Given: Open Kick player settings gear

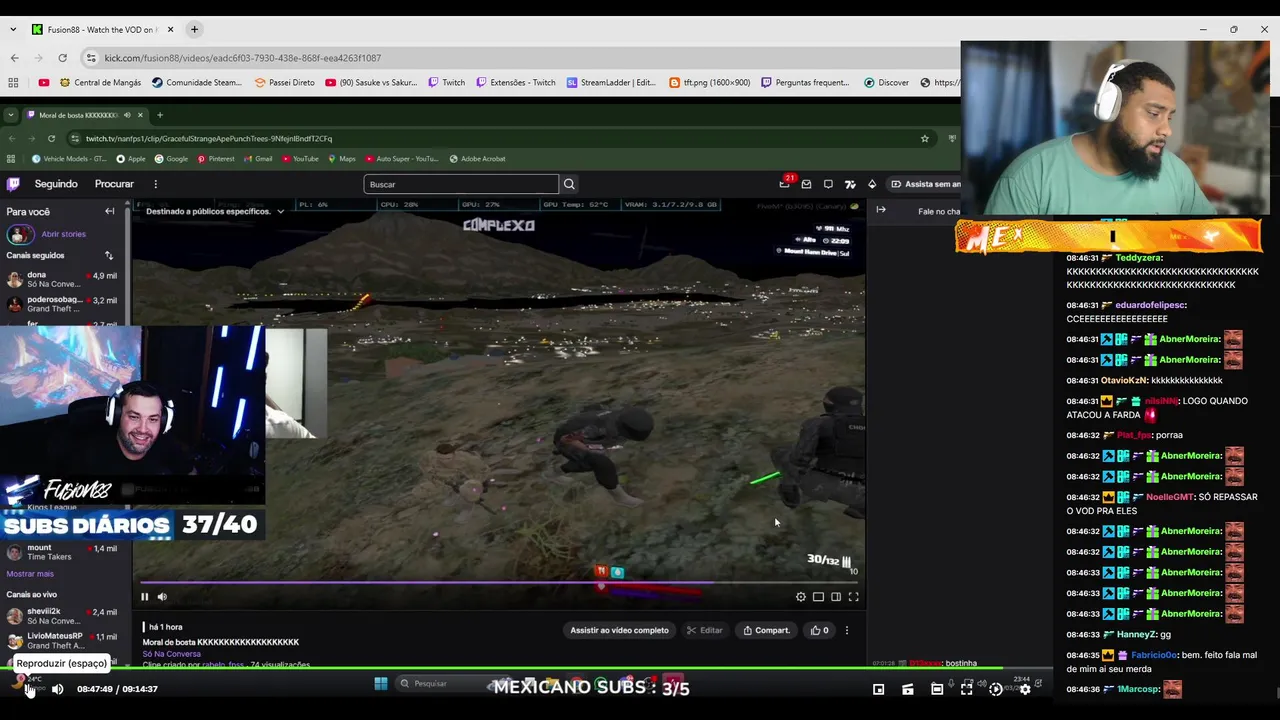Looking at the screenshot, I should pyautogui.click(x=1024, y=689).
